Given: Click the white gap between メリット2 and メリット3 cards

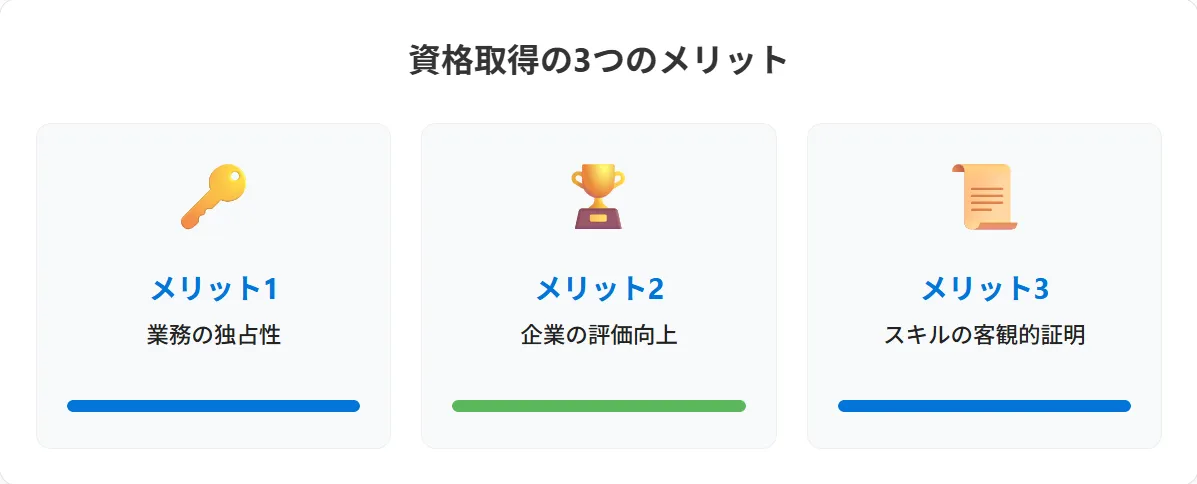Looking at the screenshot, I should pos(792,286).
